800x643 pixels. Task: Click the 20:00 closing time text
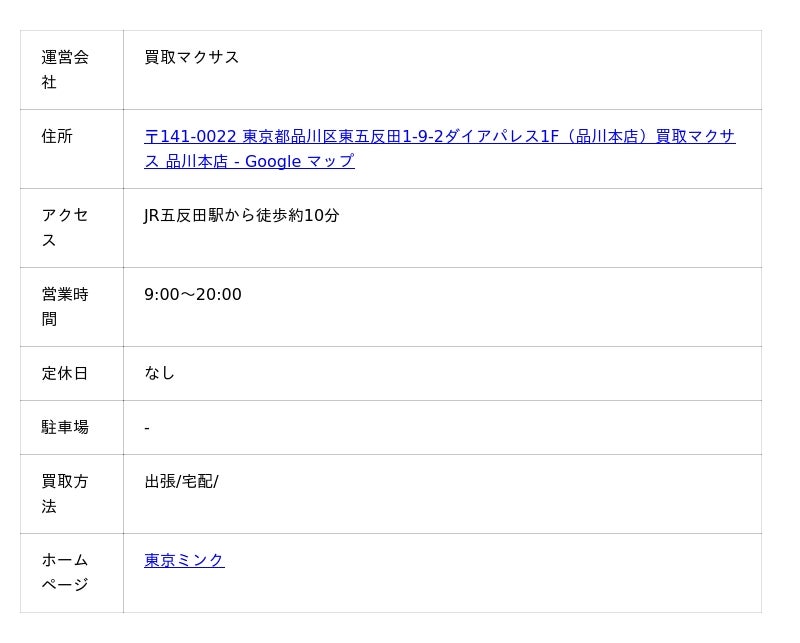click(219, 294)
